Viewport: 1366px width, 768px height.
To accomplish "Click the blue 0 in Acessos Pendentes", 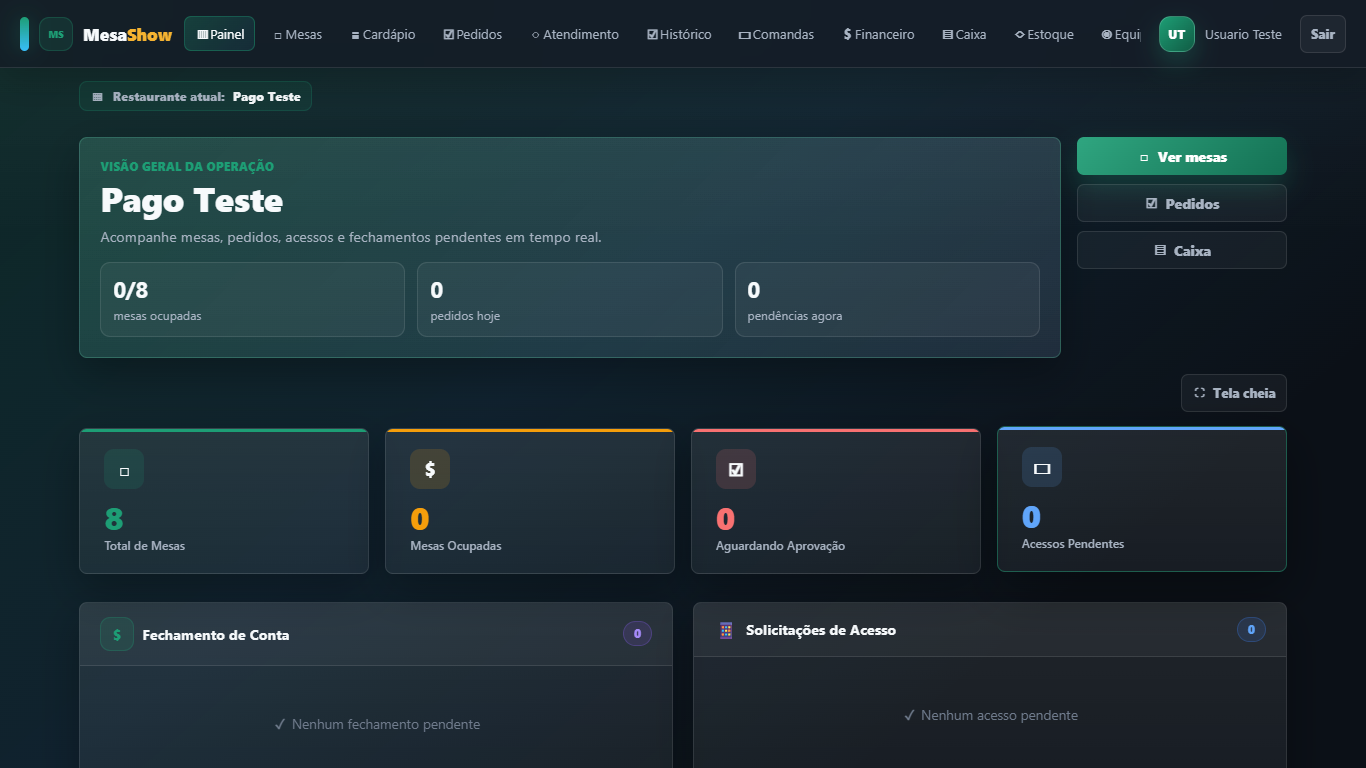I will 1032,517.
